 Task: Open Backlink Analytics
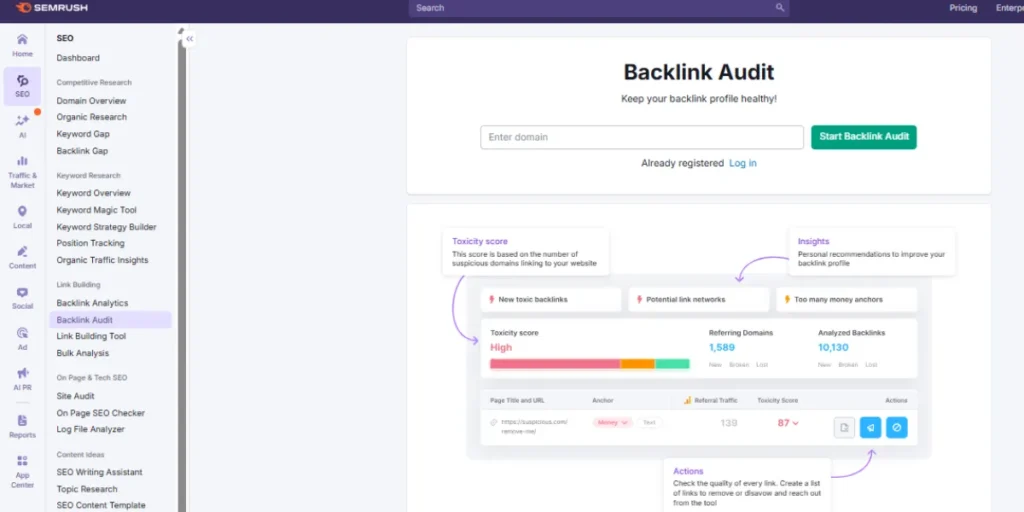point(92,303)
